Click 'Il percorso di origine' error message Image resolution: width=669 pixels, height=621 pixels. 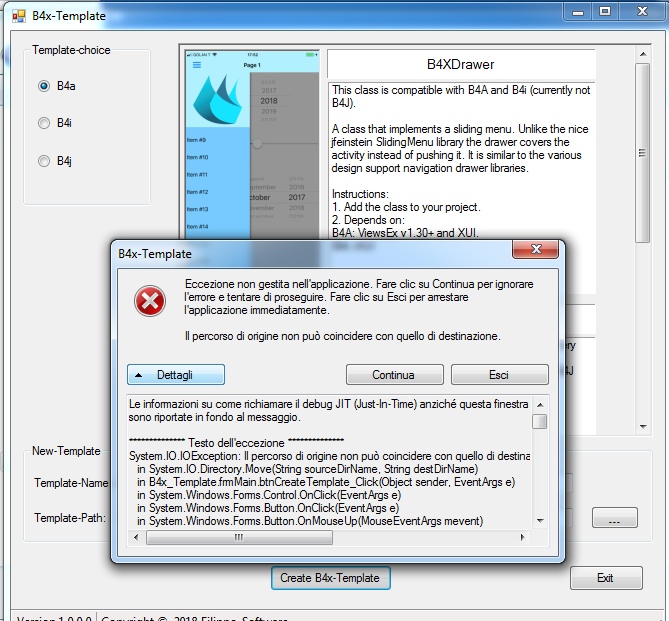(x=343, y=336)
